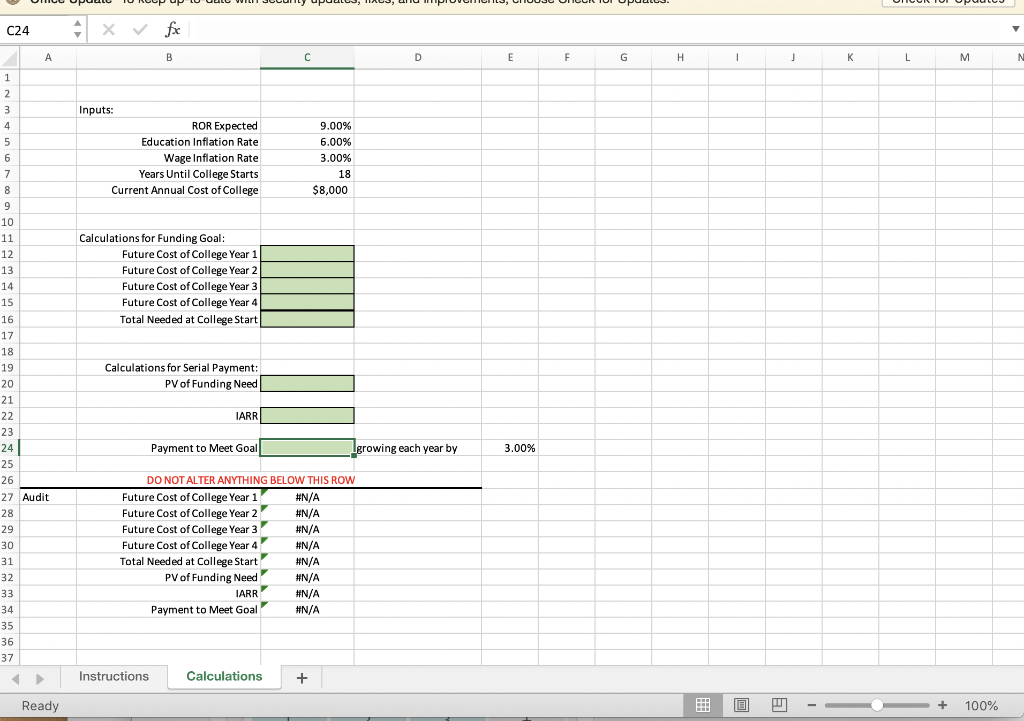Click previous sheet navigation arrow
Viewport: 1024px width, 721px height.
(x=16, y=679)
